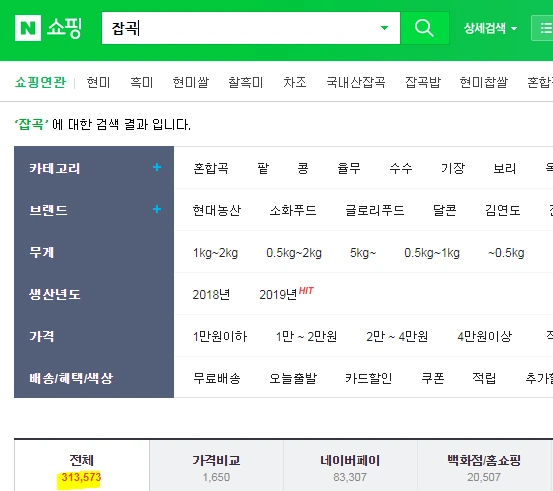Select weight filter ~0.5kg
The height and width of the screenshot is (491, 553).
pyautogui.click(x=506, y=253)
